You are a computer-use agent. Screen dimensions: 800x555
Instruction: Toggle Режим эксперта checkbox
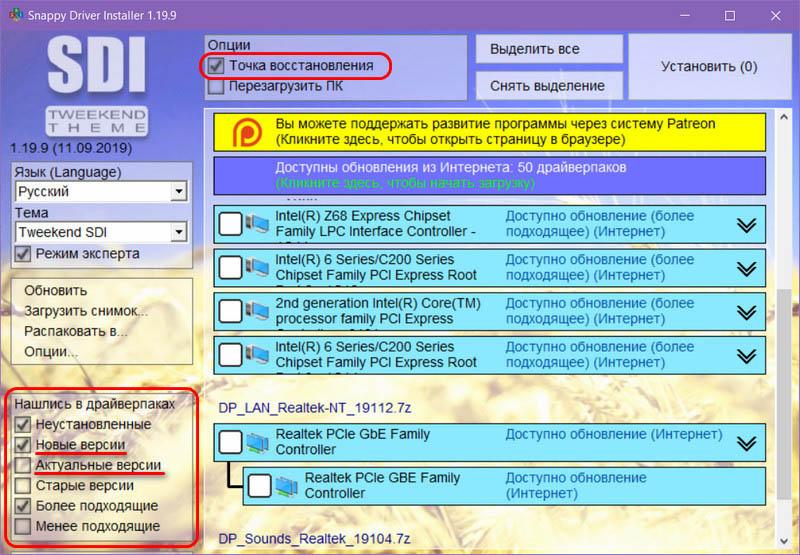pyautogui.click(x=23, y=254)
